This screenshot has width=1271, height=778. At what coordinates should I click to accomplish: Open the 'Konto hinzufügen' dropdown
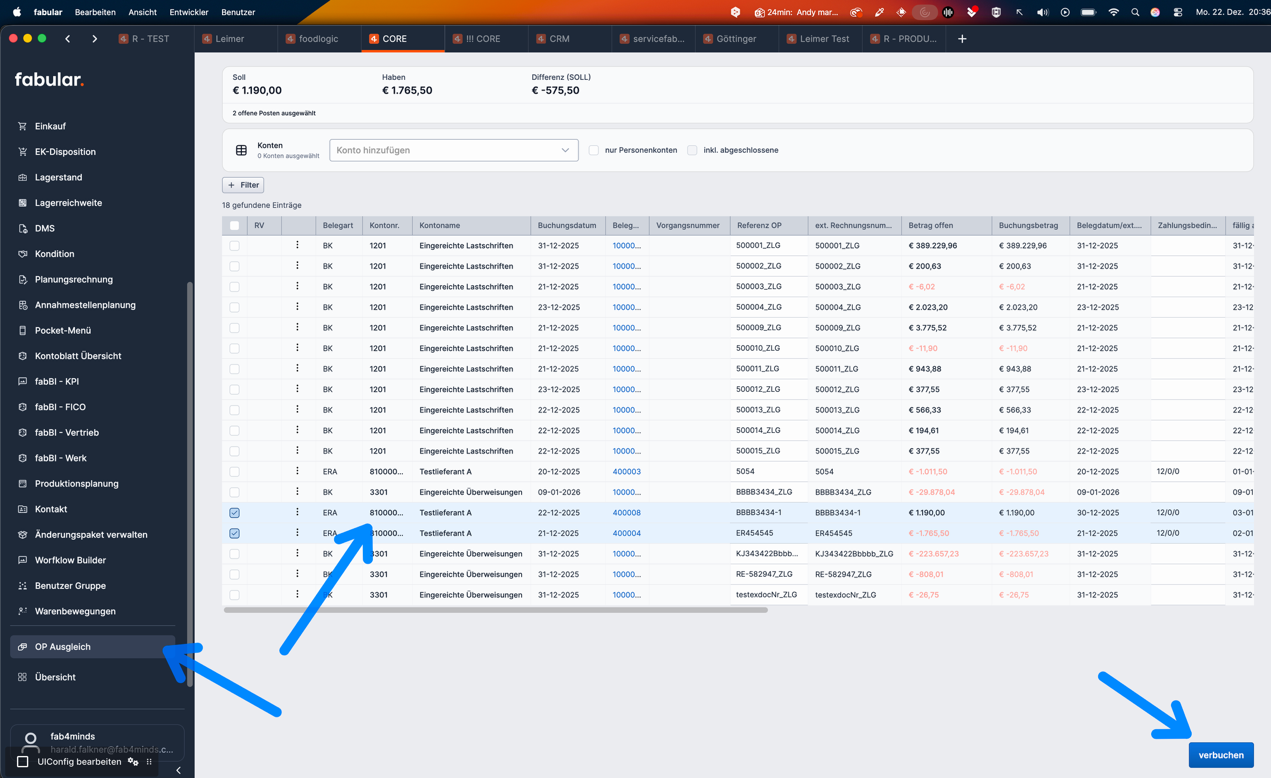coord(453,150)
